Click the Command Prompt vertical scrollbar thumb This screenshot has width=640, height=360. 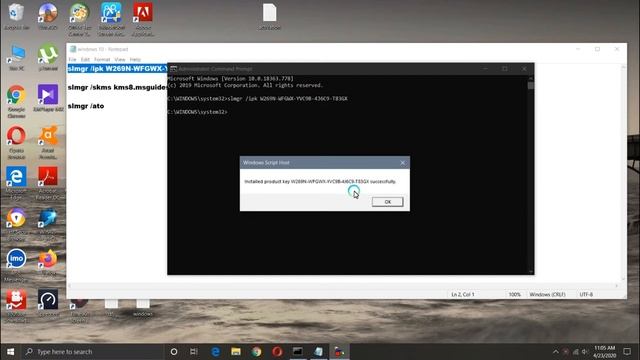531,85
